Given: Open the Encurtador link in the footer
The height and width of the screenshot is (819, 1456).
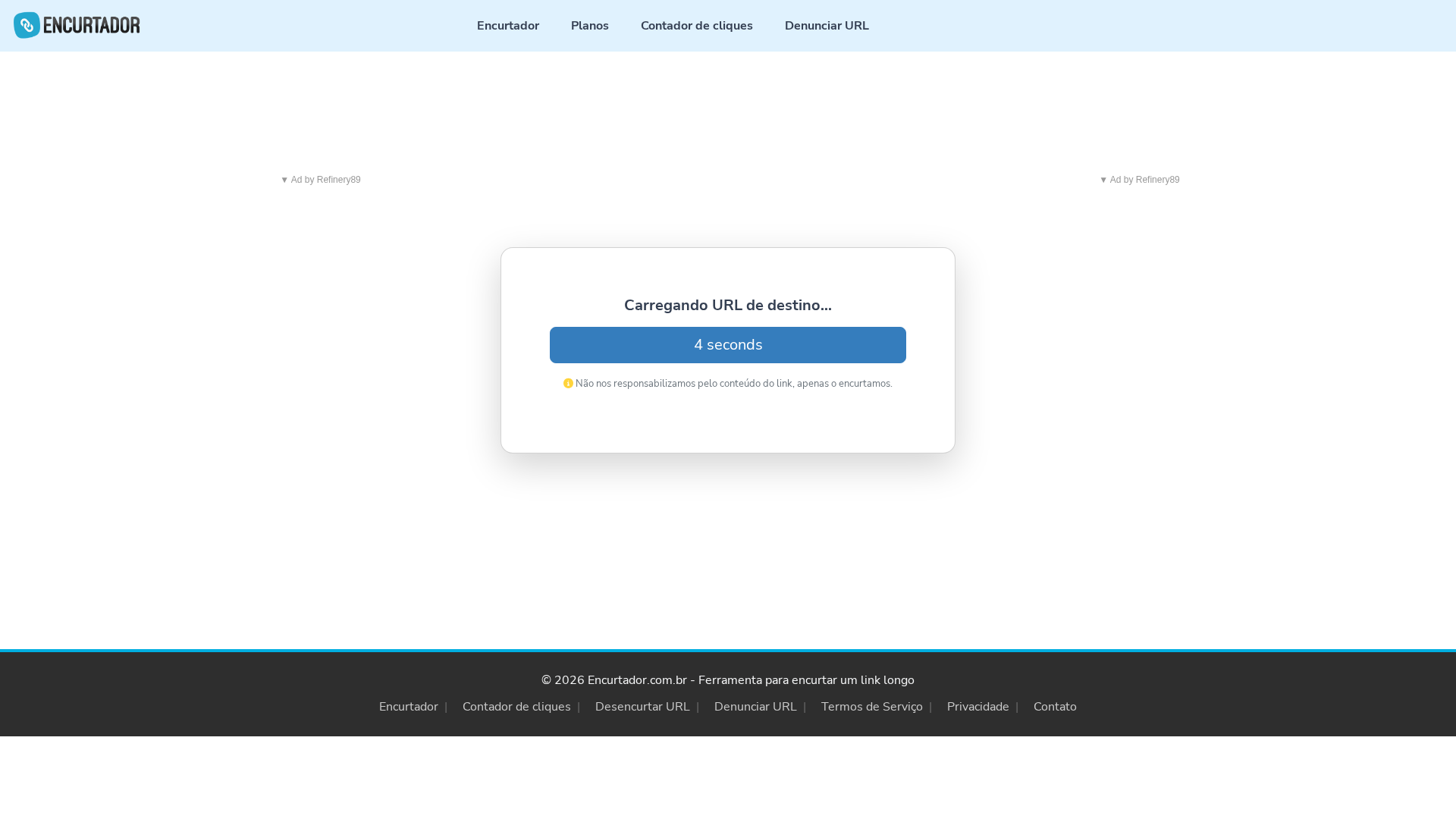Looking at the screenshot, I should pyautogui.click(x=409, y=707).
